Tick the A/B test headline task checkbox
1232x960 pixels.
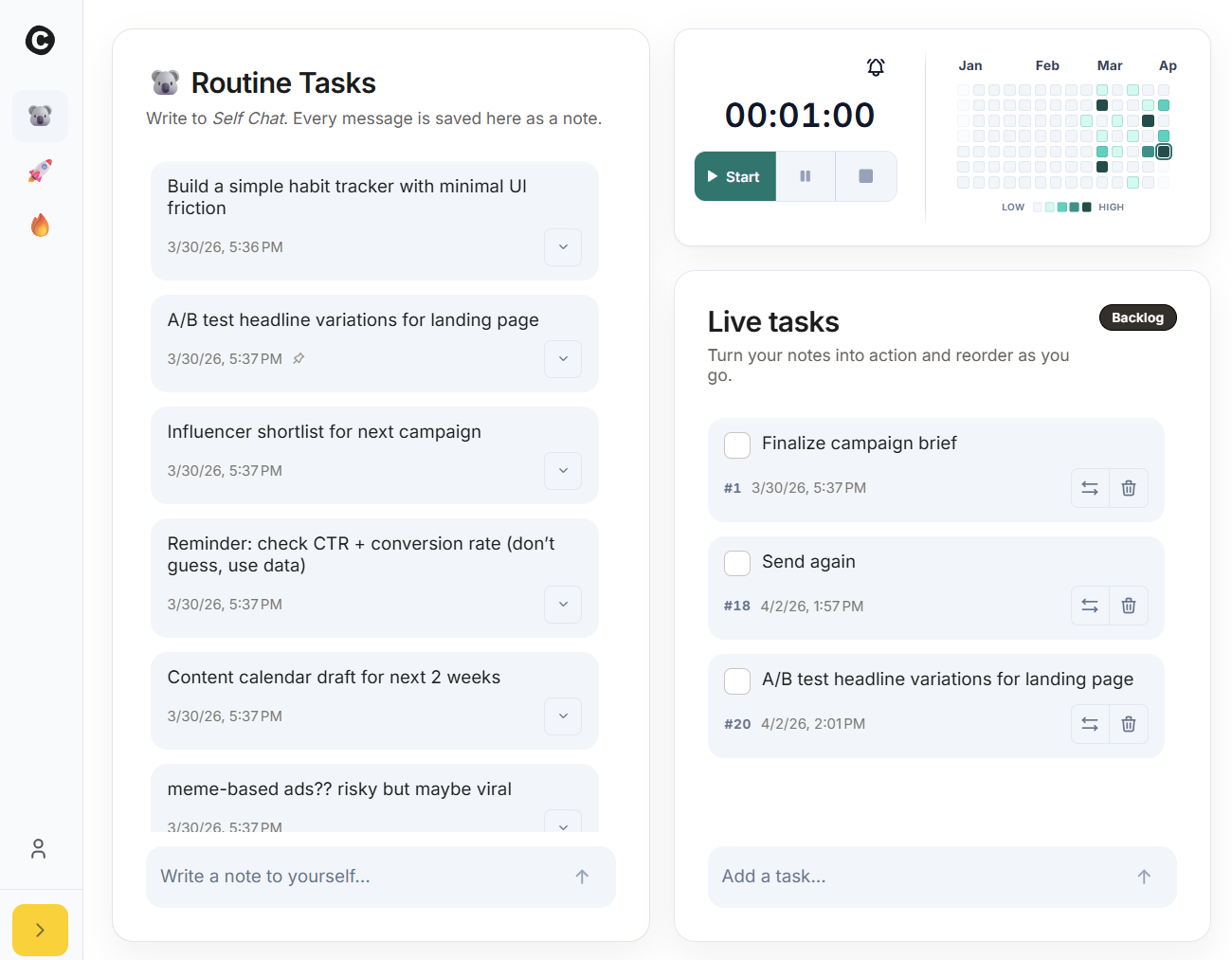tap(736, 680)
